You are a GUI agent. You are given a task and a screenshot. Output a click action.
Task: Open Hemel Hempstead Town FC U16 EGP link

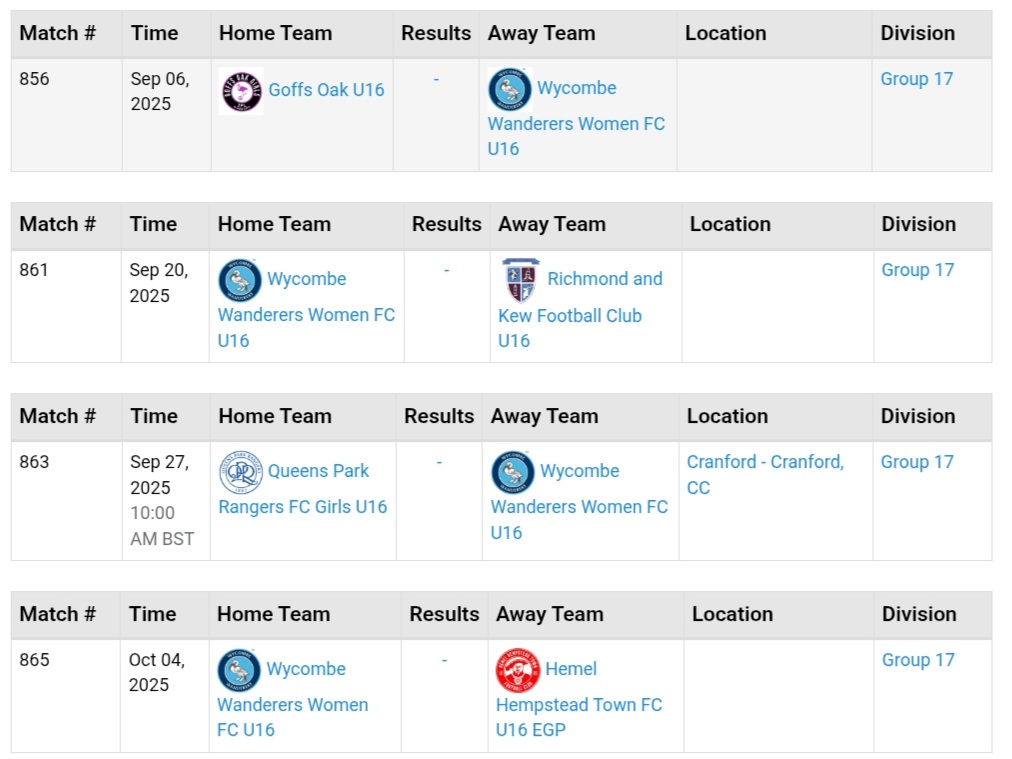pos(578,705)
